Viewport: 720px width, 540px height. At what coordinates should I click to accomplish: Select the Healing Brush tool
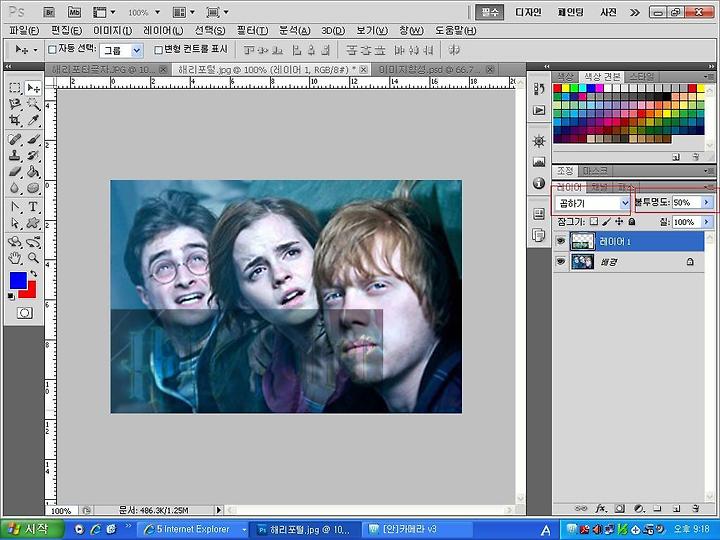click(x=15, y=139)
